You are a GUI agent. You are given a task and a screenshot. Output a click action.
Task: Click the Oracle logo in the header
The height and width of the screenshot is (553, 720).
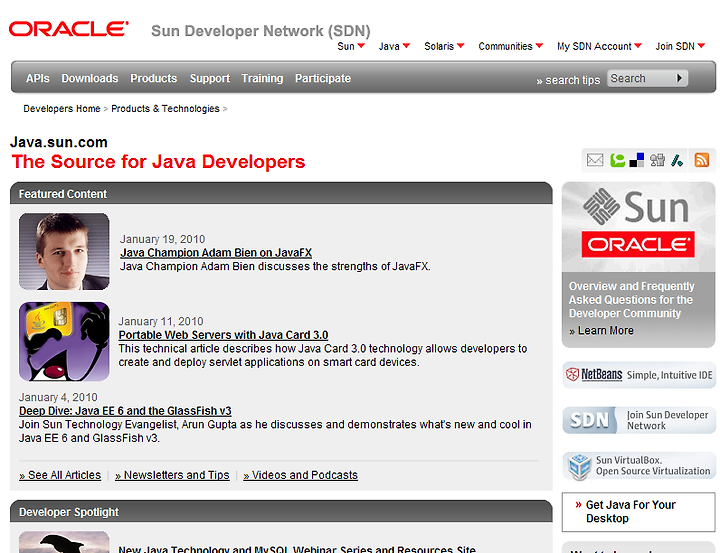pyautogui.click(x=69, y=29)
